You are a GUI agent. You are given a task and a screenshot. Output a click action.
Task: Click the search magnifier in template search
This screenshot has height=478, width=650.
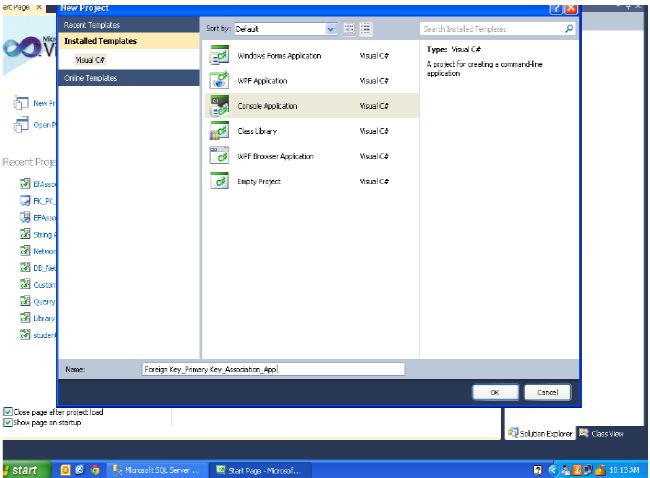pyautogui.click(x=569, y=29)
